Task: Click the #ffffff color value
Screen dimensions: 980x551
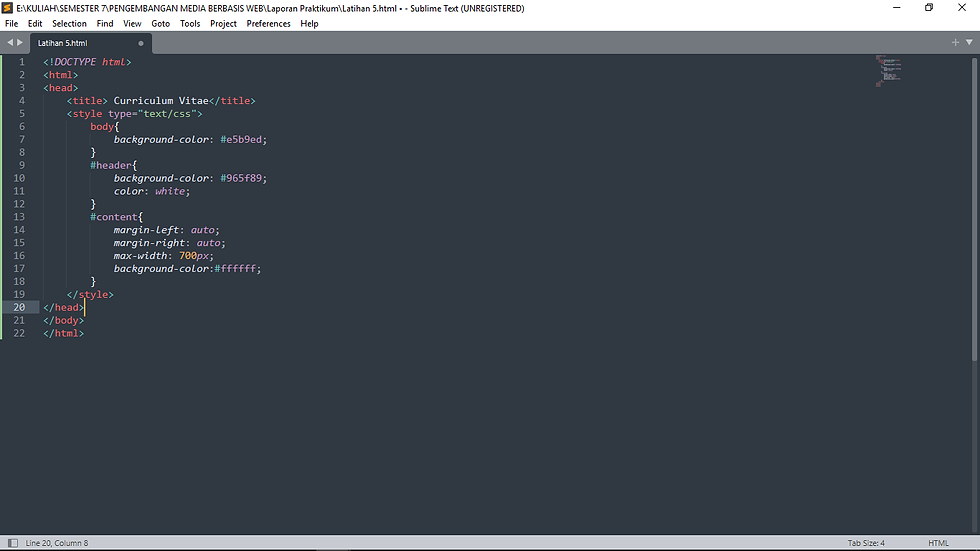Action: click(236, 269)
